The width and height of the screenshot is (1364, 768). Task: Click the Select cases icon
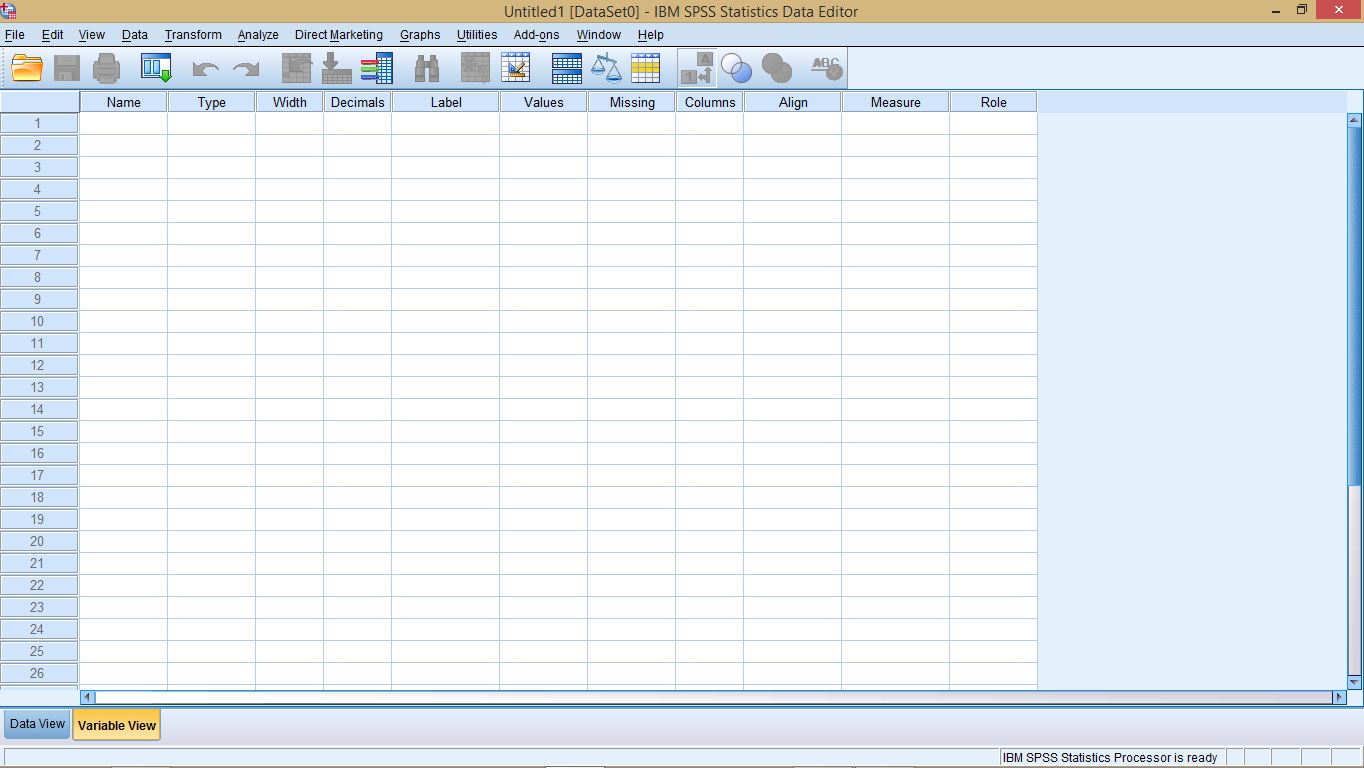tap(646, 68)
